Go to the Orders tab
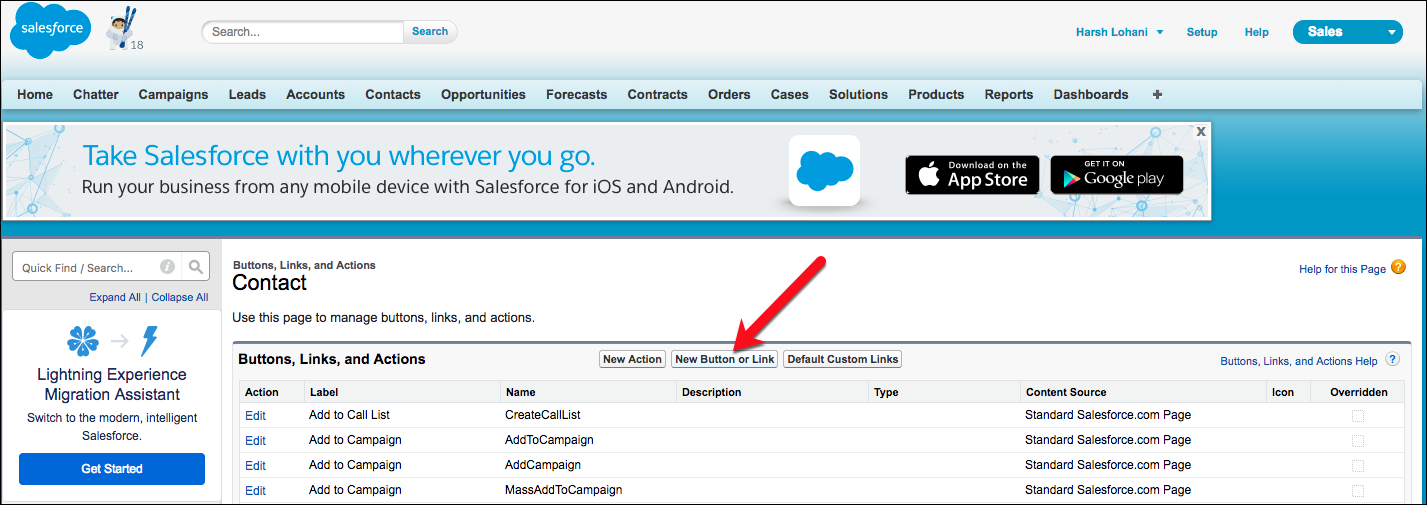Image resolution: width=1427 pixels, height=505 pixels. [x=729, y=94]
